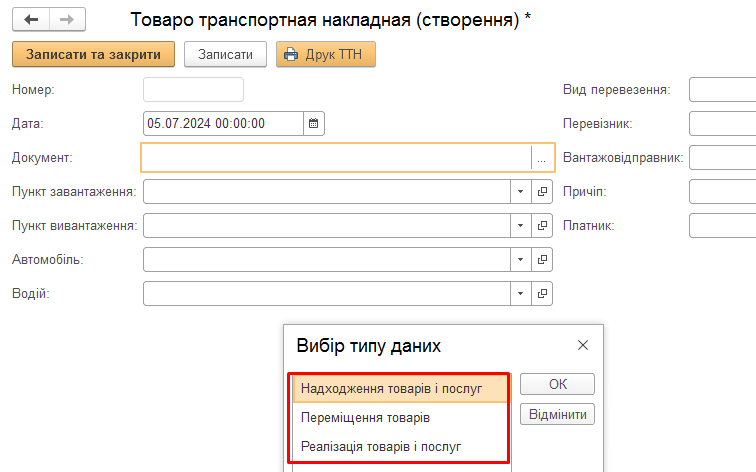Click the forward navigation arrow
The width and height of the screenshot is (756, 472).
pyautogui.click(x=67, y=19)
